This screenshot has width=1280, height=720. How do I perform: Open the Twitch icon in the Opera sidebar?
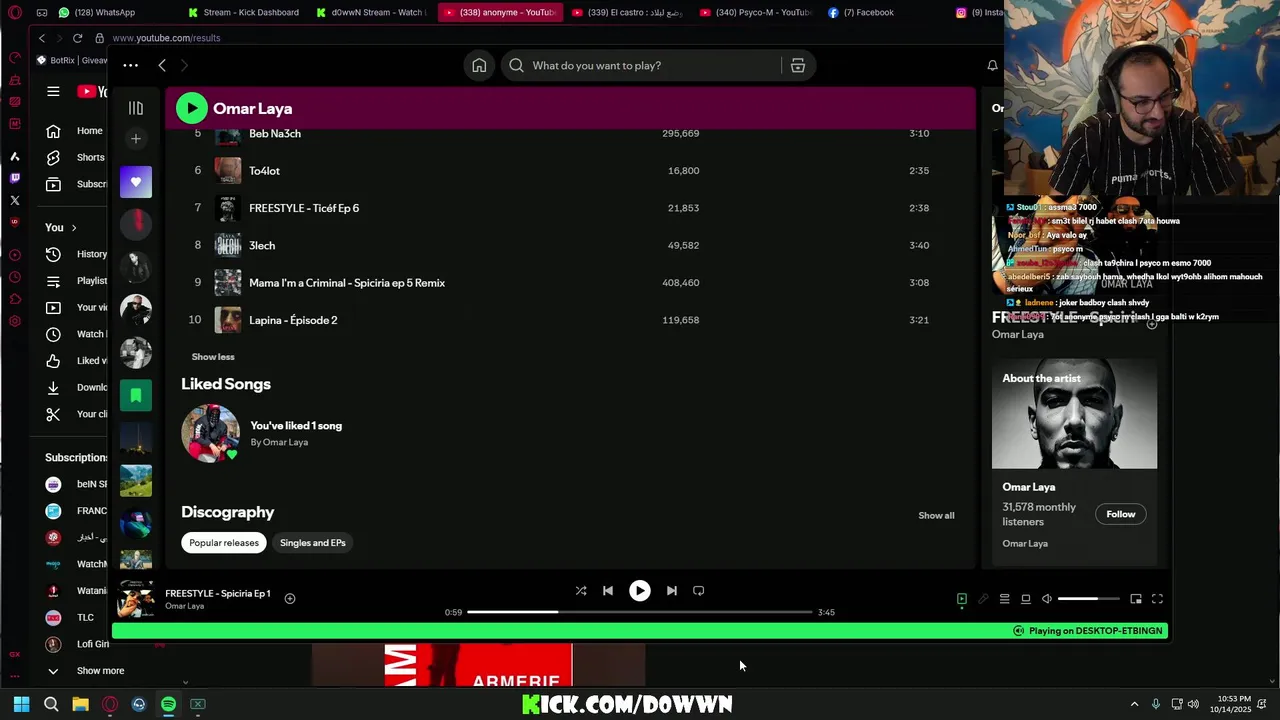tap(15, 178)
